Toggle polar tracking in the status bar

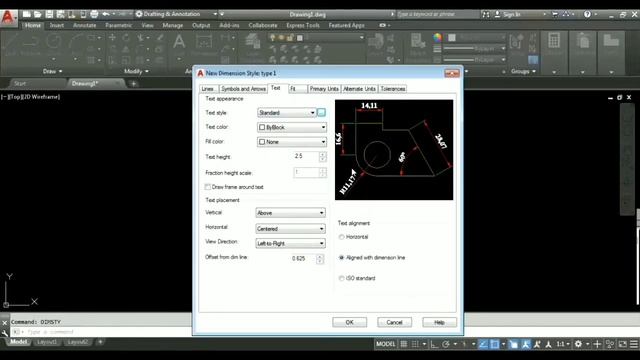click(x=446, y=344)
